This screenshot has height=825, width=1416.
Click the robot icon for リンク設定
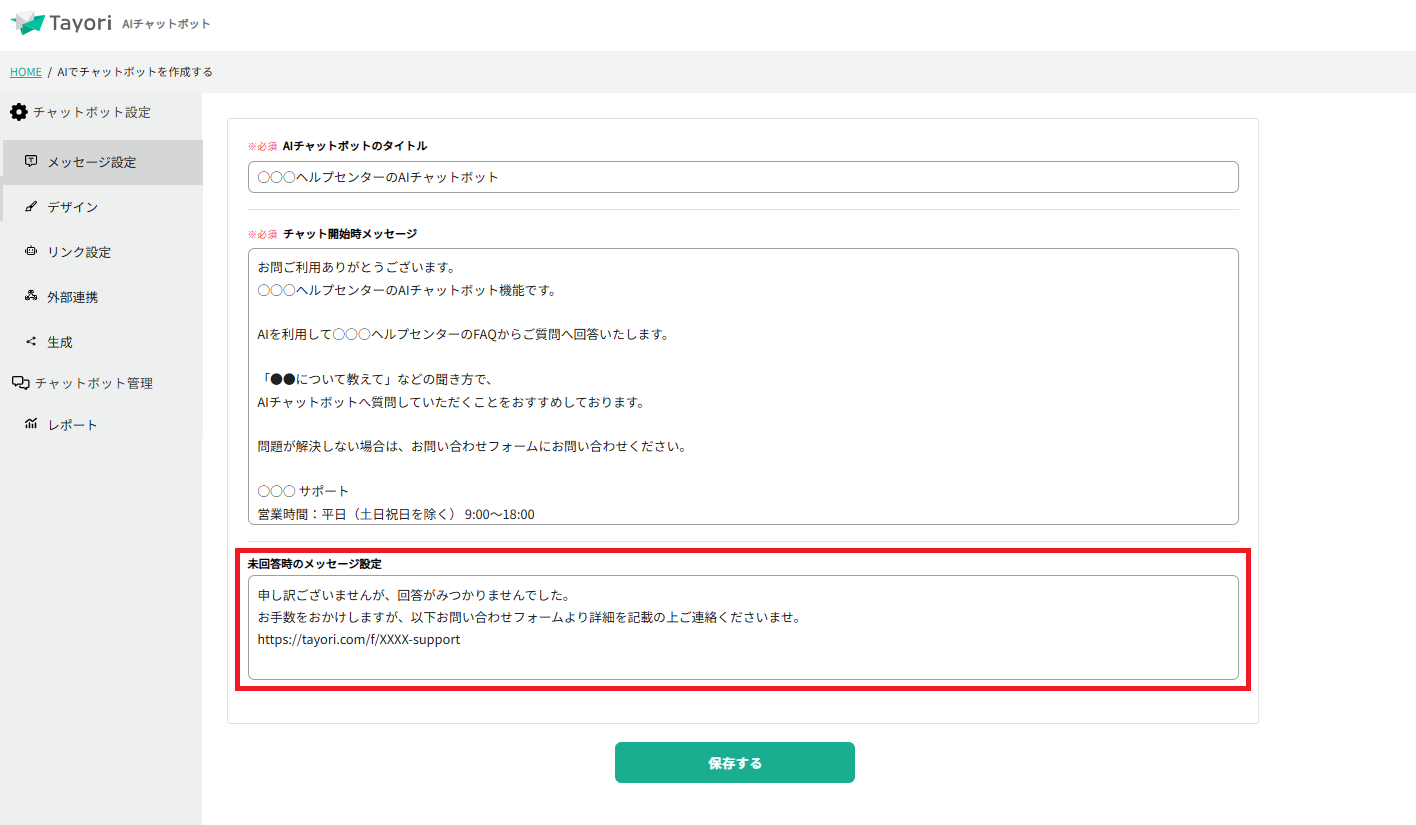click(31, 252)
